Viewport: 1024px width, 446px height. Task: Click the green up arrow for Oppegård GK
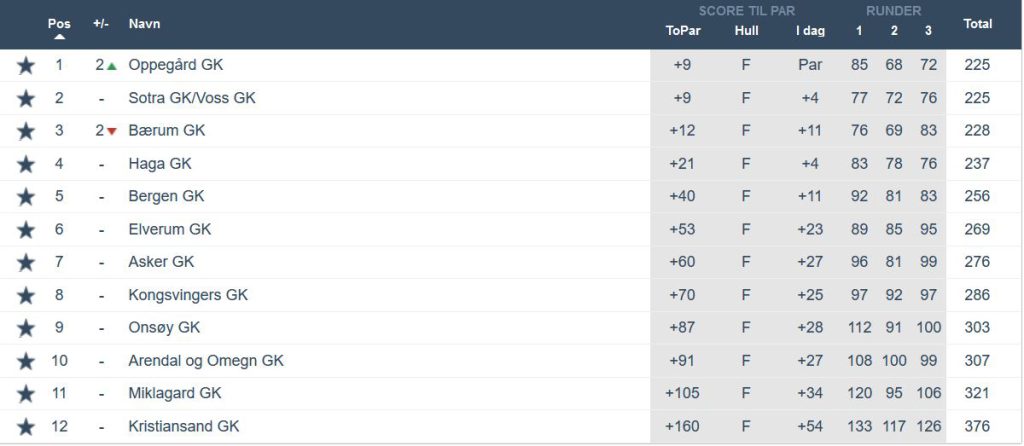pos(112,66)
